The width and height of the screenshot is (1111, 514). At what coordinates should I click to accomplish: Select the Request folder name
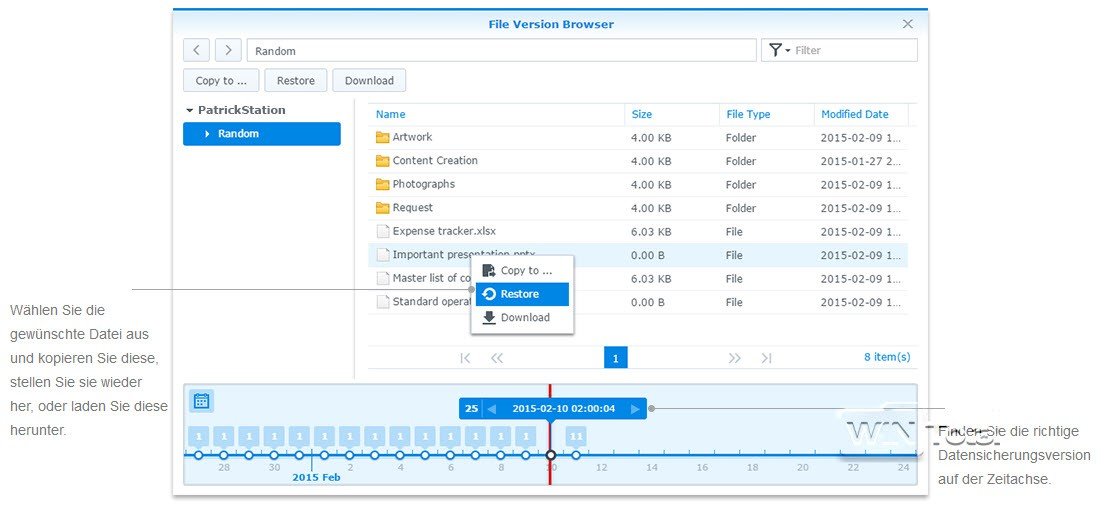click(413, 208)
